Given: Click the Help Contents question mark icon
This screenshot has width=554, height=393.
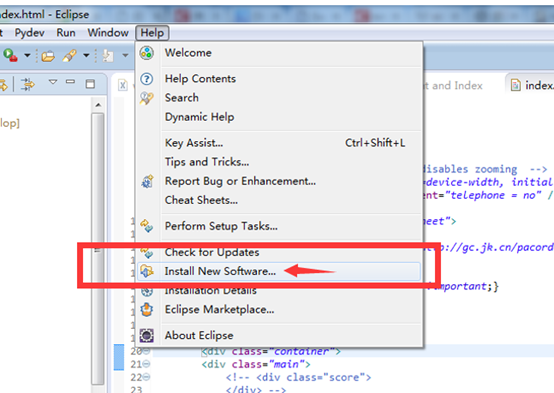Looking at the screenshot, I should (147, 78).
